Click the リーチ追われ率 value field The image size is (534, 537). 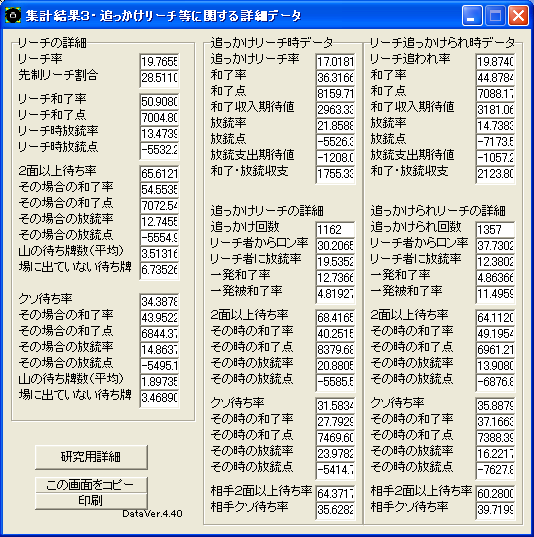point(495,62)
